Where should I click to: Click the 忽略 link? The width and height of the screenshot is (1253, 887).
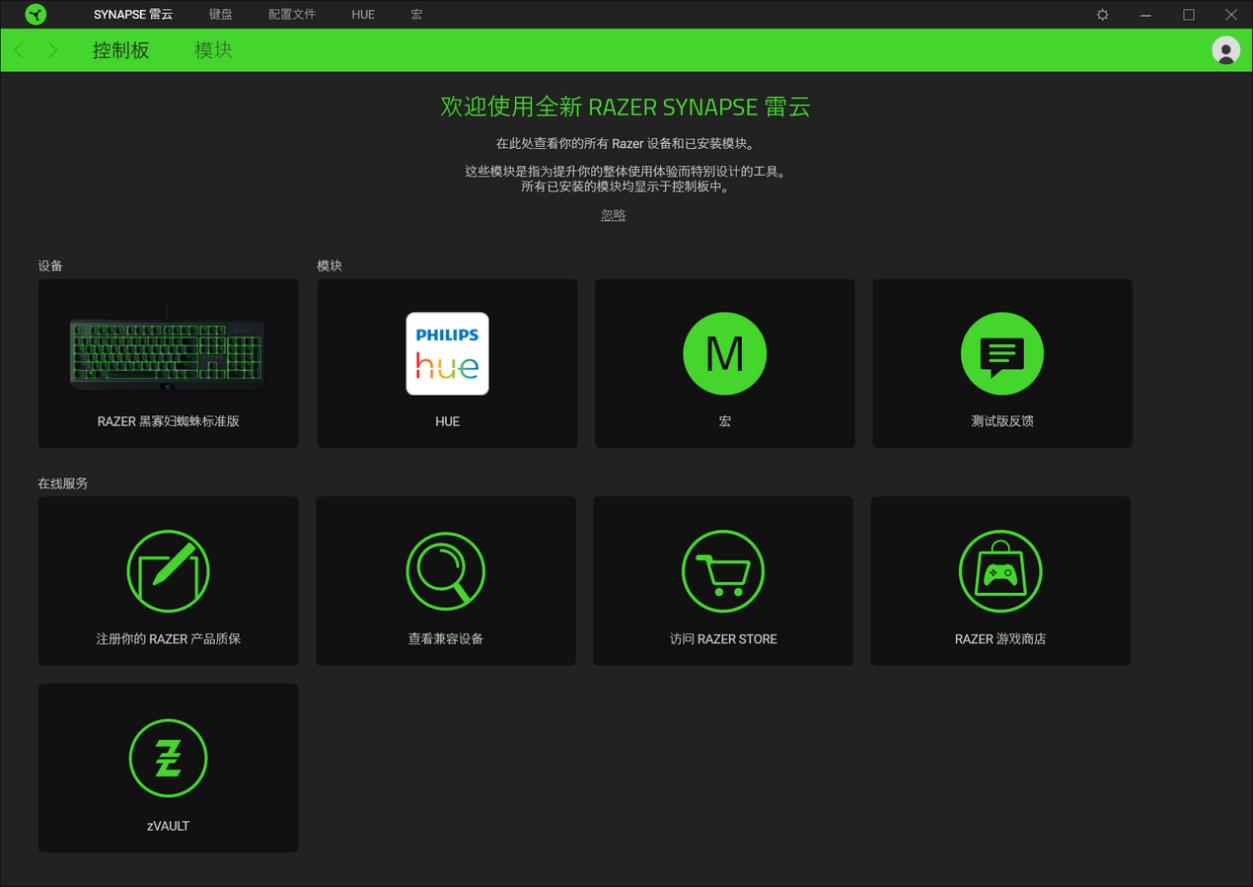point(613,215)
